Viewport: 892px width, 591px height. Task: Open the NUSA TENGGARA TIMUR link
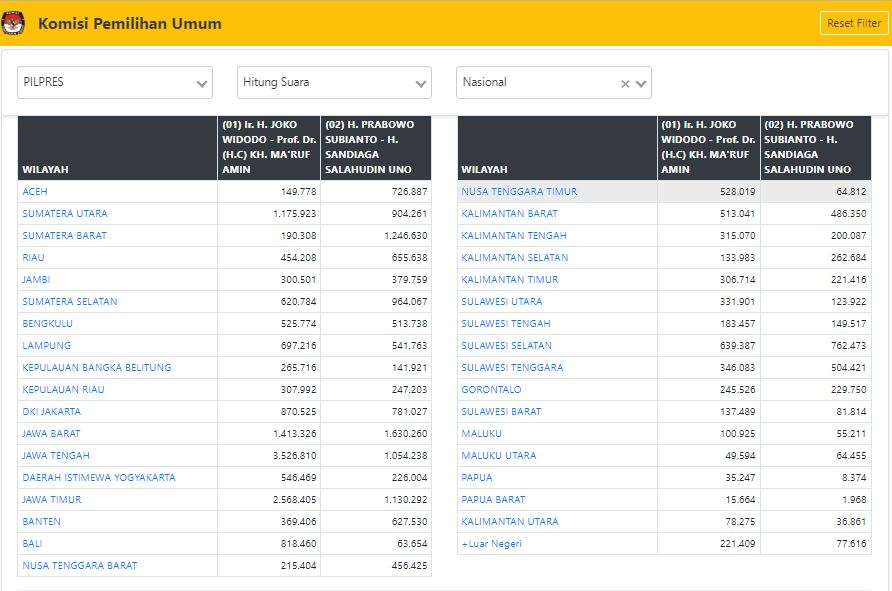click(519, 192)
